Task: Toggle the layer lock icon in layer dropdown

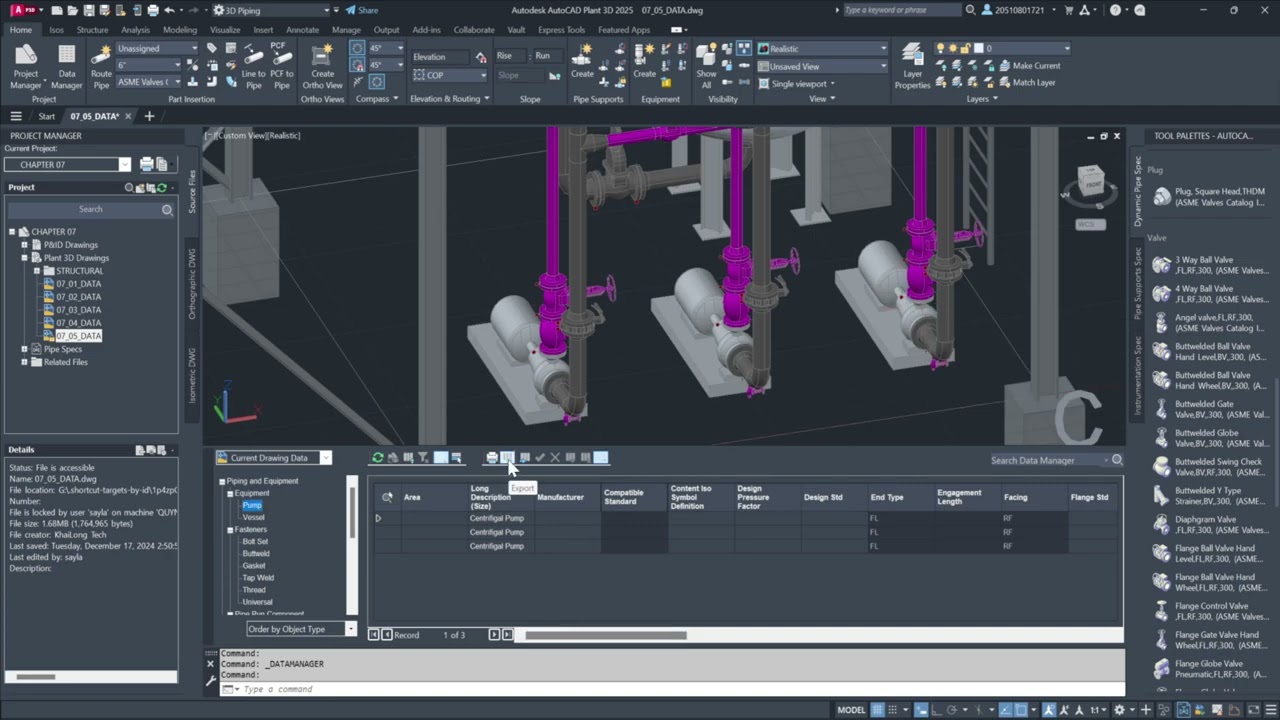Action: pyautogui.click(x=965, y=48)
